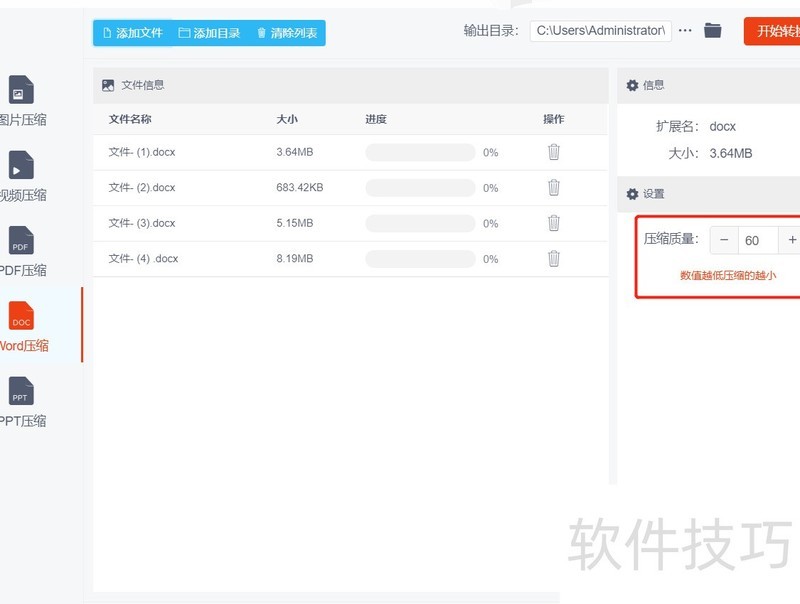Delete 文件- (2).docx using its trash icon

point(553,187)
